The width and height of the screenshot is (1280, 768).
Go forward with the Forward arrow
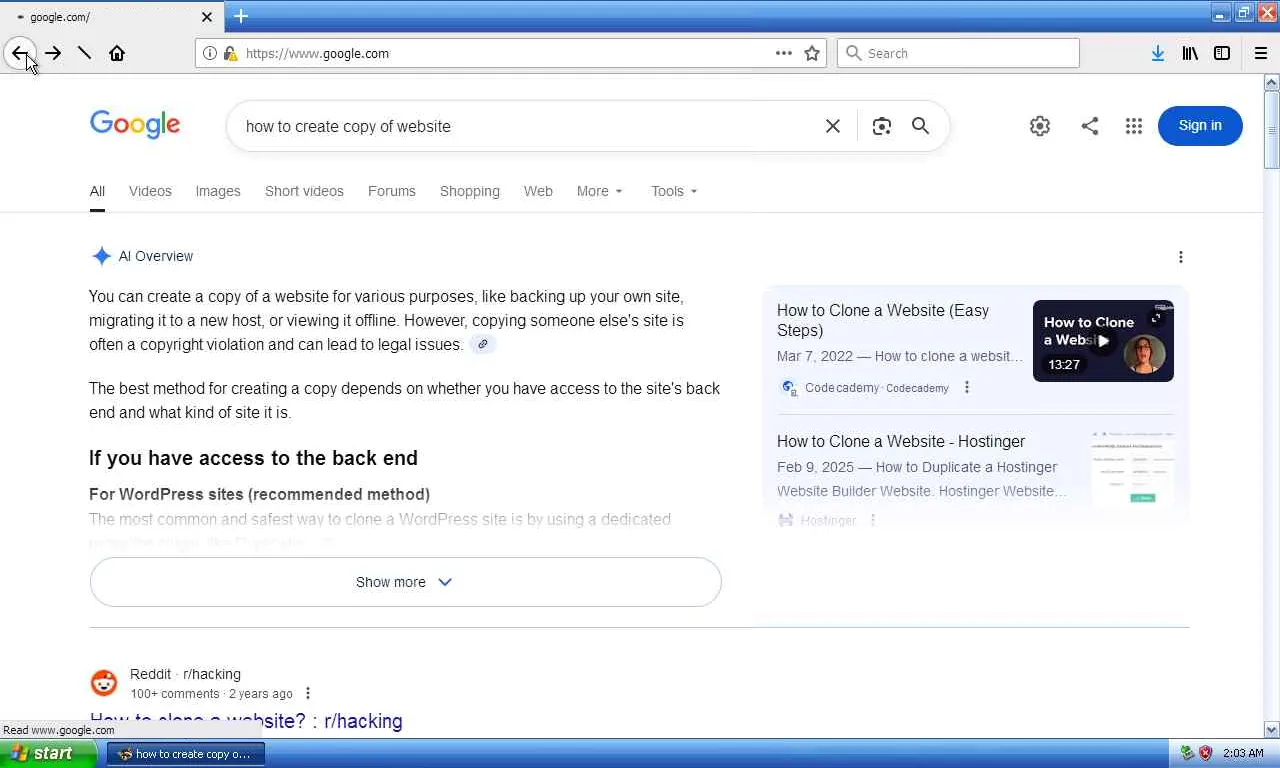(x=53, y=53)
